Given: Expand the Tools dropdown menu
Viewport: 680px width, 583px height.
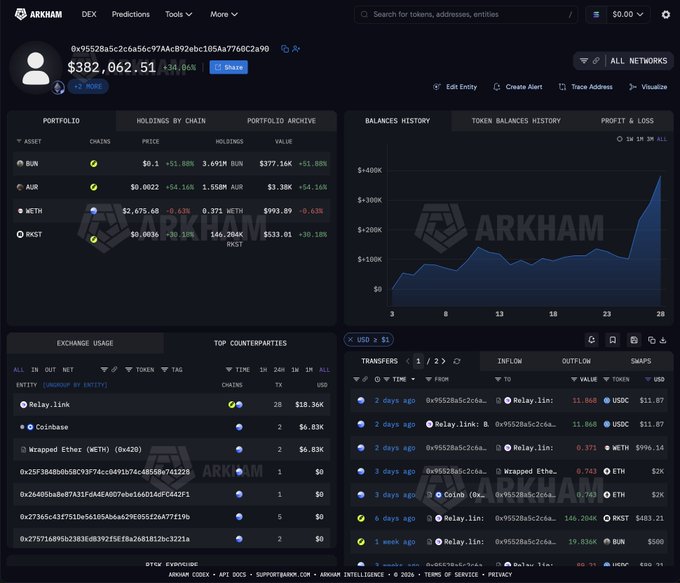Looking at the screenshot, I should pyautogui.click(x=178, y=14).
